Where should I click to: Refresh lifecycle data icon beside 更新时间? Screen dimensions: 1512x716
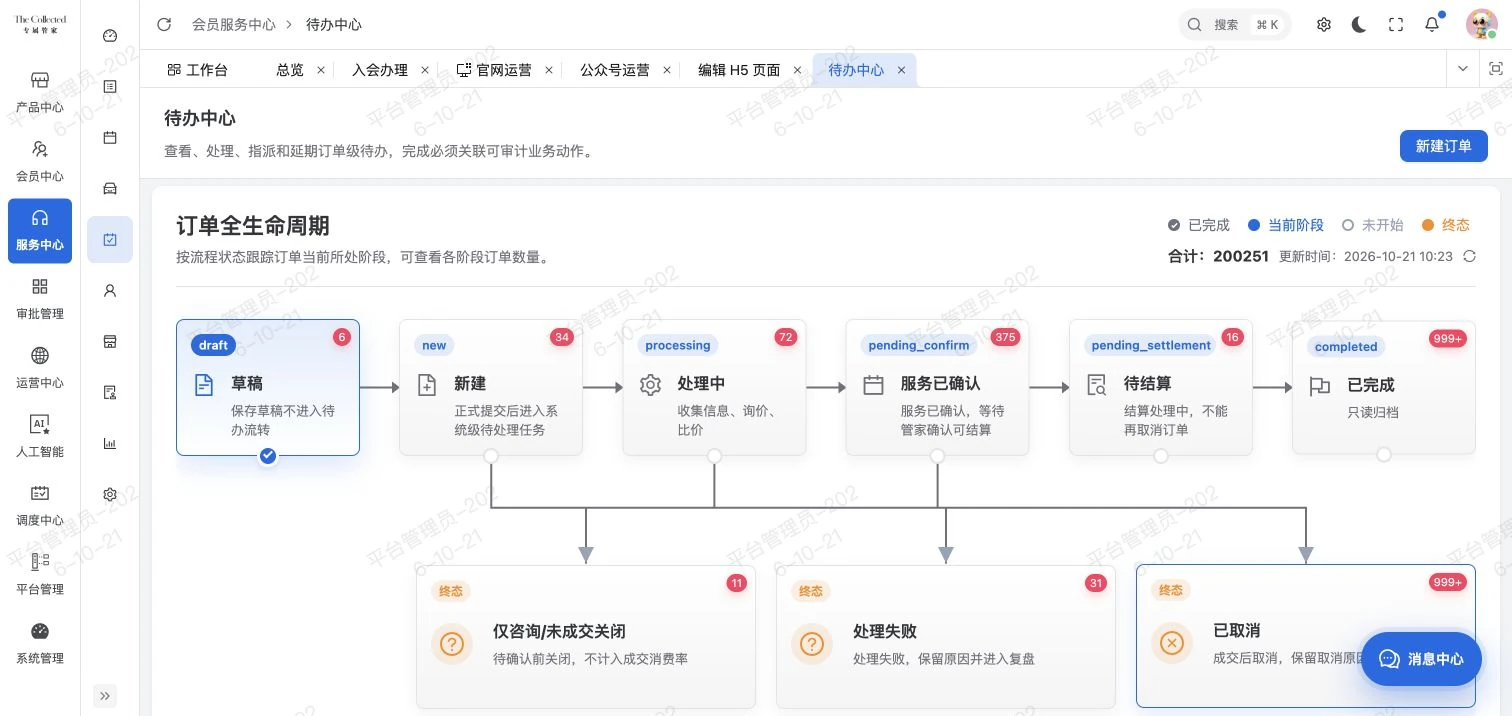1469,256
